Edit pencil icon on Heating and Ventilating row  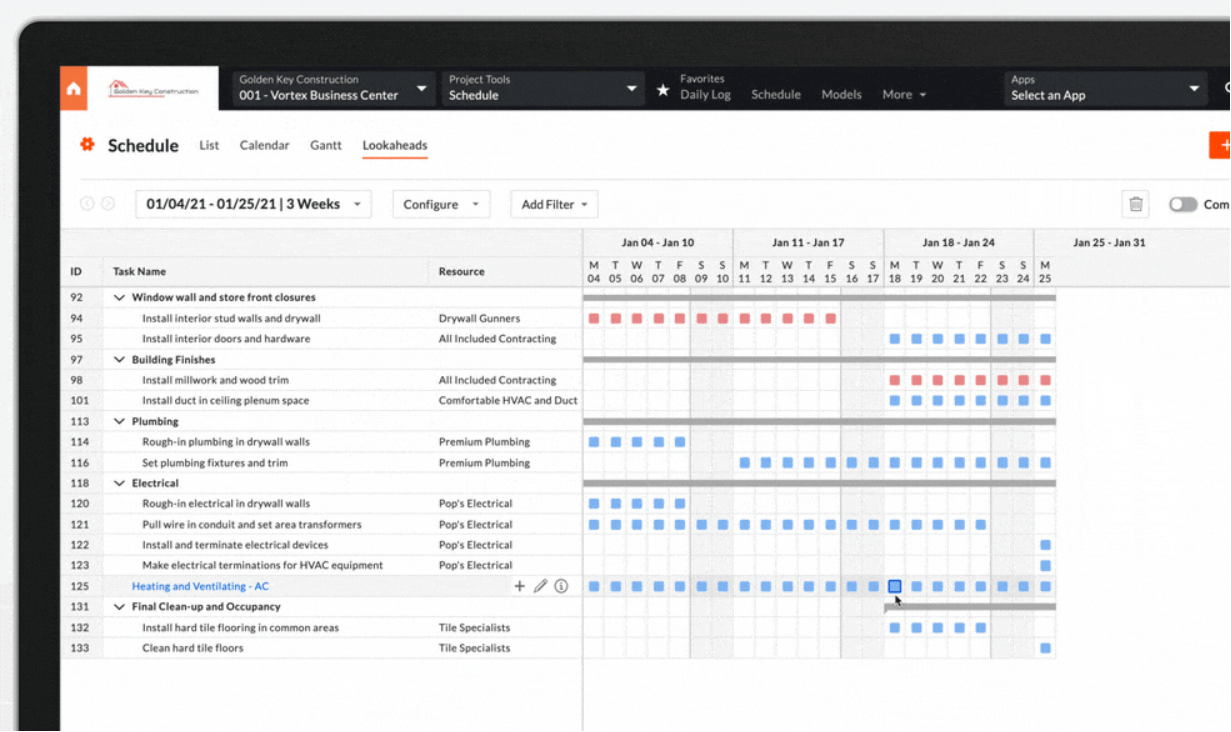point(540,586)
